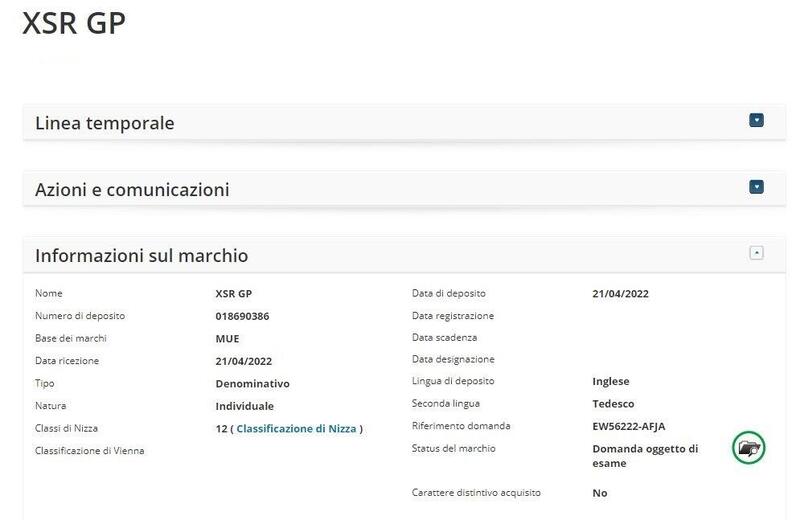Select the Data ricezione date value
This screenshot has height=520, width=800.
coord(244,361)
